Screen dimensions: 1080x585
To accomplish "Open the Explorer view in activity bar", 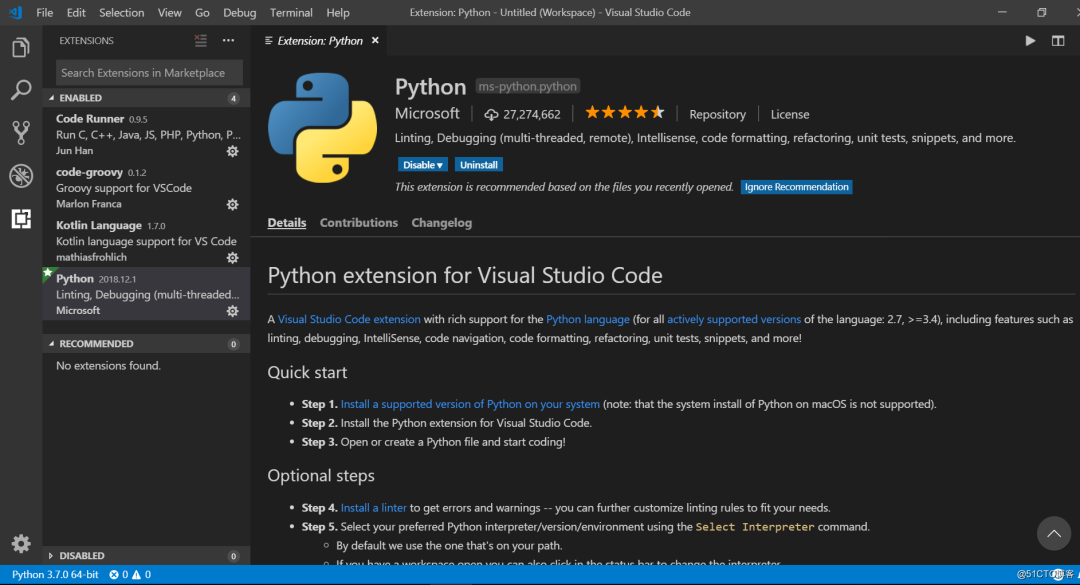I will (x=20, y=47).
